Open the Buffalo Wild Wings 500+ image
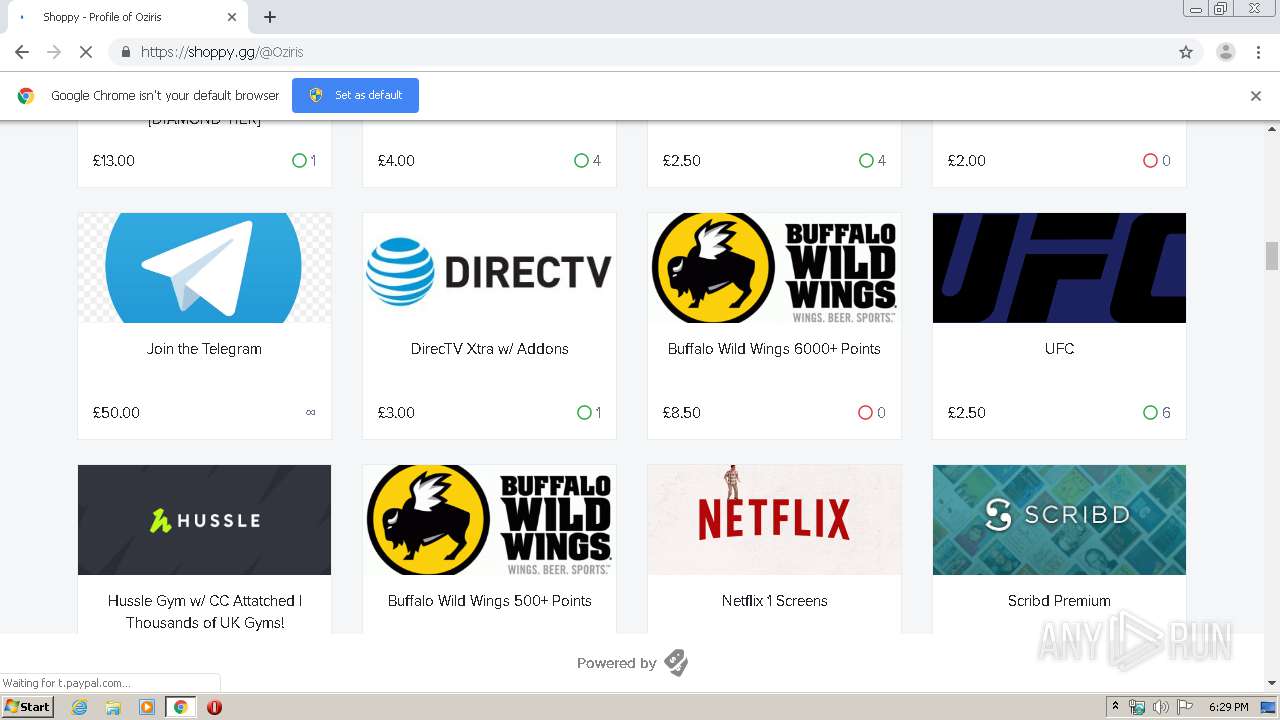 489,520
